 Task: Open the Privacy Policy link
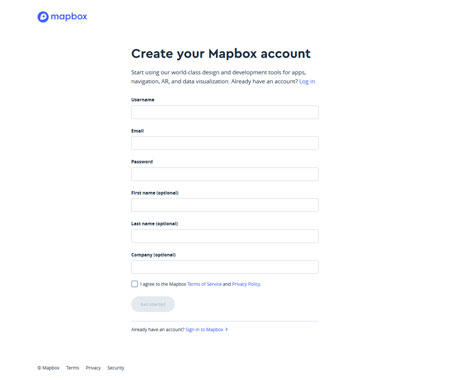click(x=246, y=284)
